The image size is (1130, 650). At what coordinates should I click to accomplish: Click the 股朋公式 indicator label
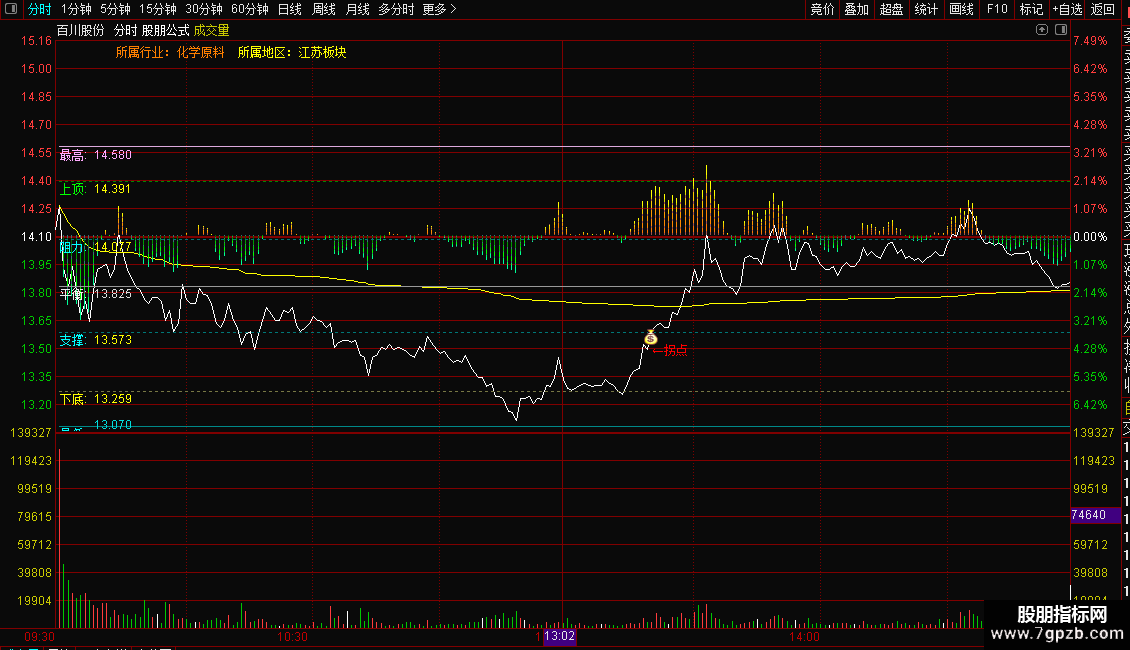[x=166, y=30]
